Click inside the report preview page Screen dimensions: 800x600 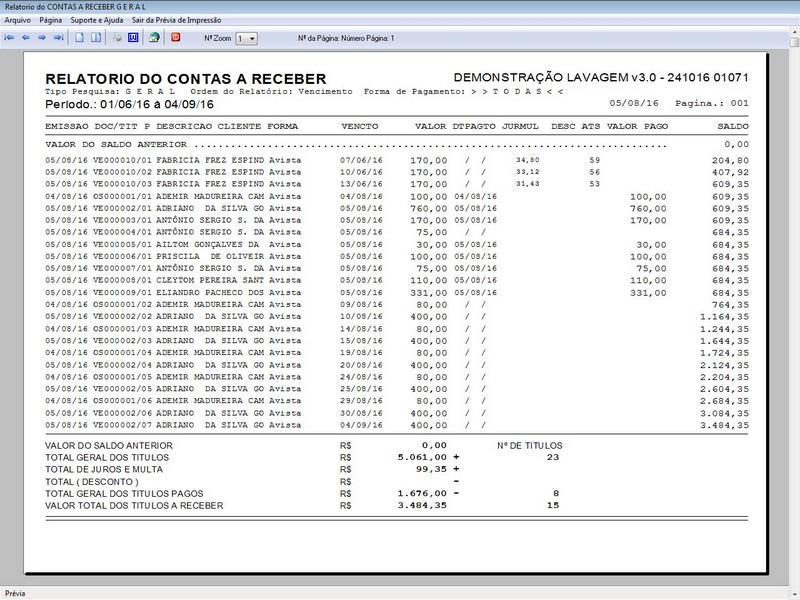pos(400,300)
